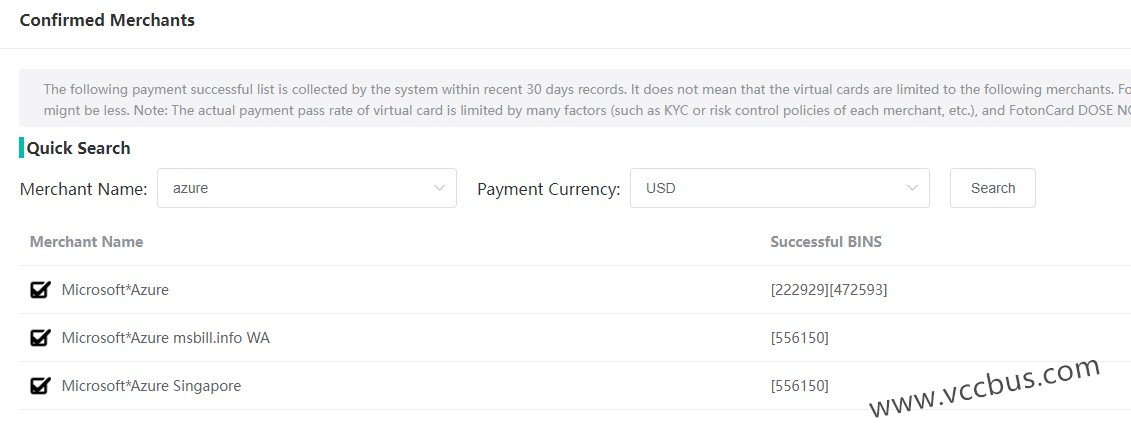1131x440 pixels.
Task: Click the Merchant Name dropdown arrow
Action: pos(439,188)
